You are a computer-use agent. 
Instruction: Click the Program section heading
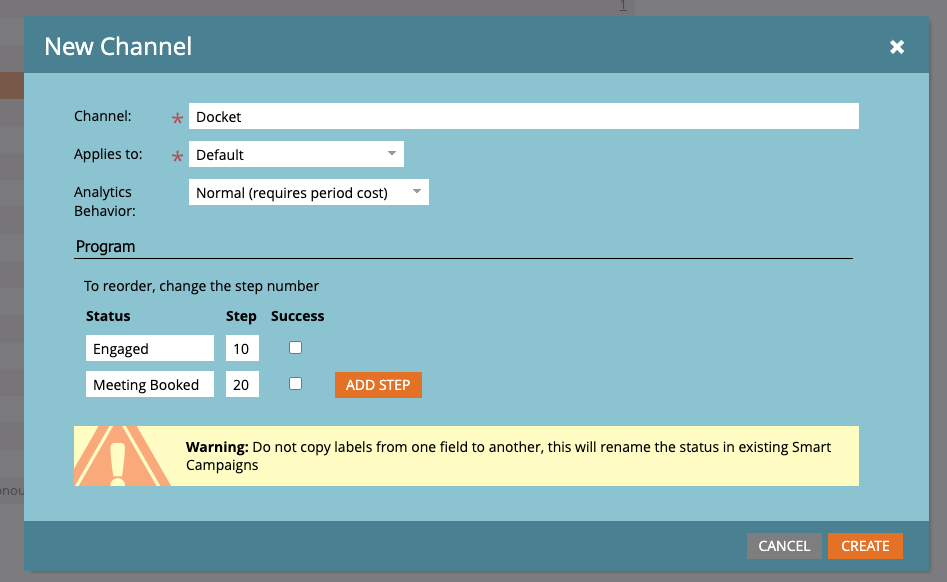[x=105, y=246]
